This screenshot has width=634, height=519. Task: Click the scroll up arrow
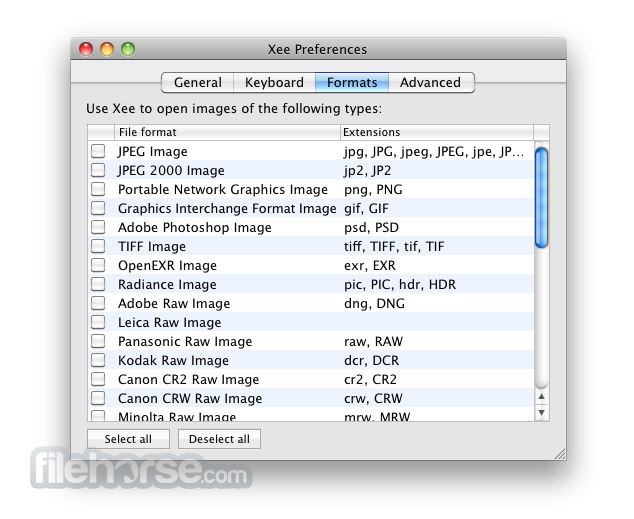[541, 397]
